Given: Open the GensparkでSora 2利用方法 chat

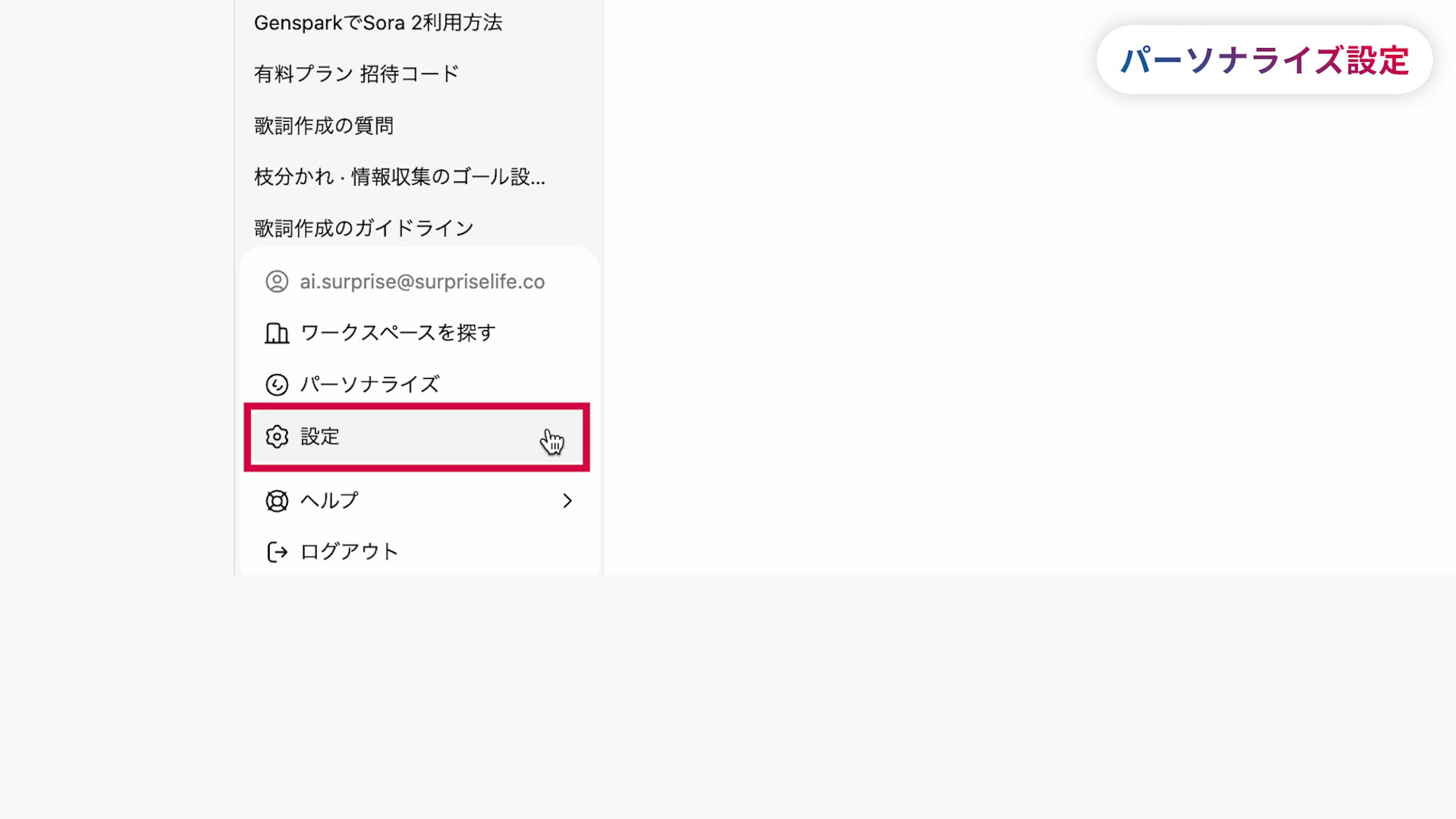Looking at the screenshot, I should tap(378, 23).
